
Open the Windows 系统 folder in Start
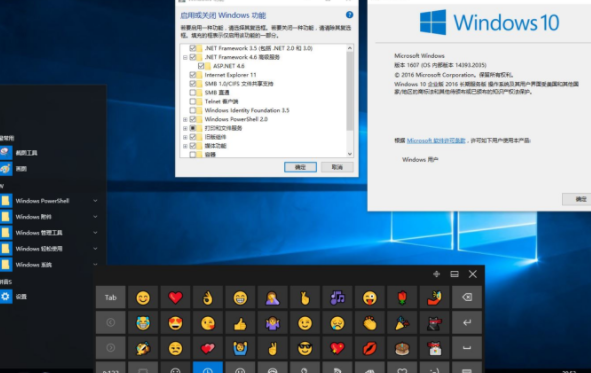click(x=49, y=265)
